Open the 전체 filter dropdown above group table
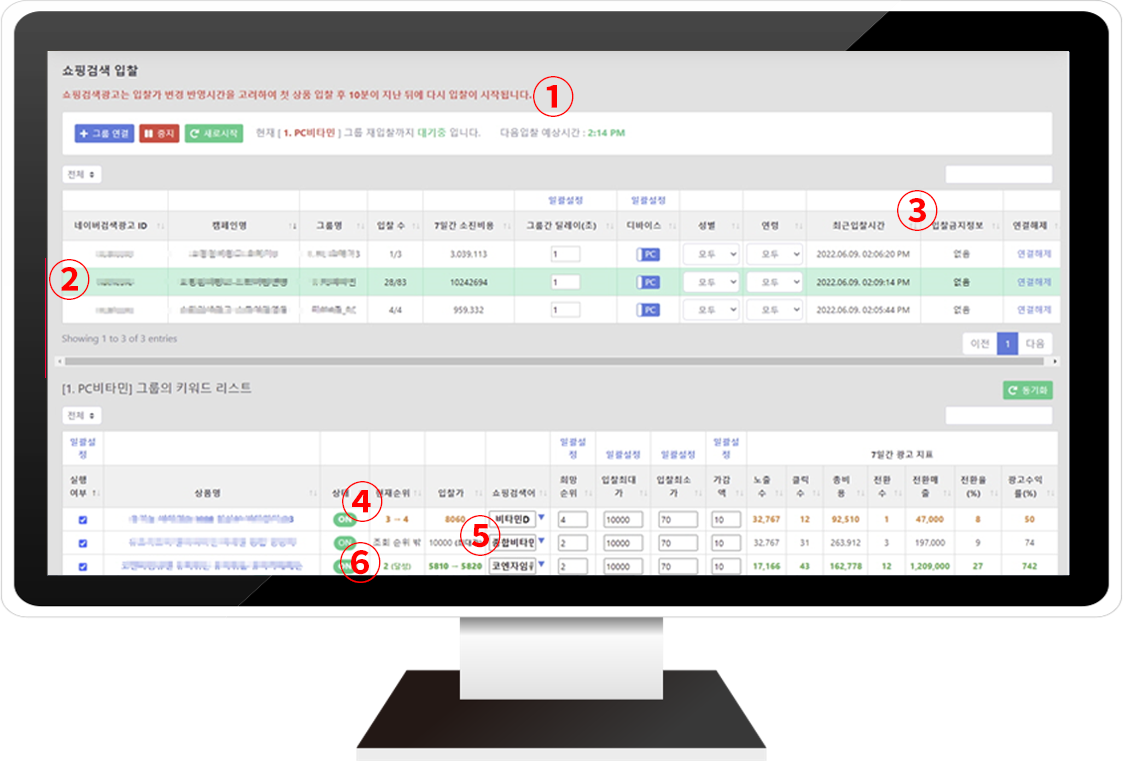 coord(81,175)
